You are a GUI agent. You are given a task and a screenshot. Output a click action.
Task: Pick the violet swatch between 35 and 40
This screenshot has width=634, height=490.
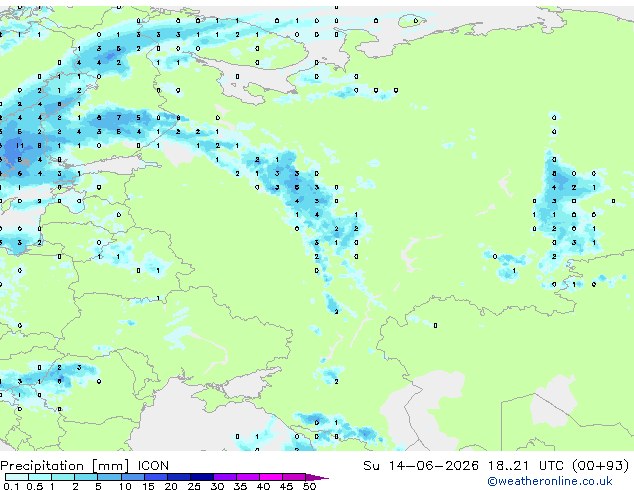pyautogui.click(x=248, y=477)
